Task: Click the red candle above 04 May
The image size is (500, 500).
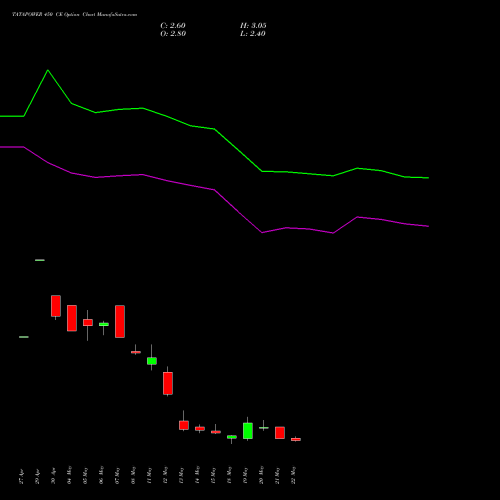Action: (72, 318)
